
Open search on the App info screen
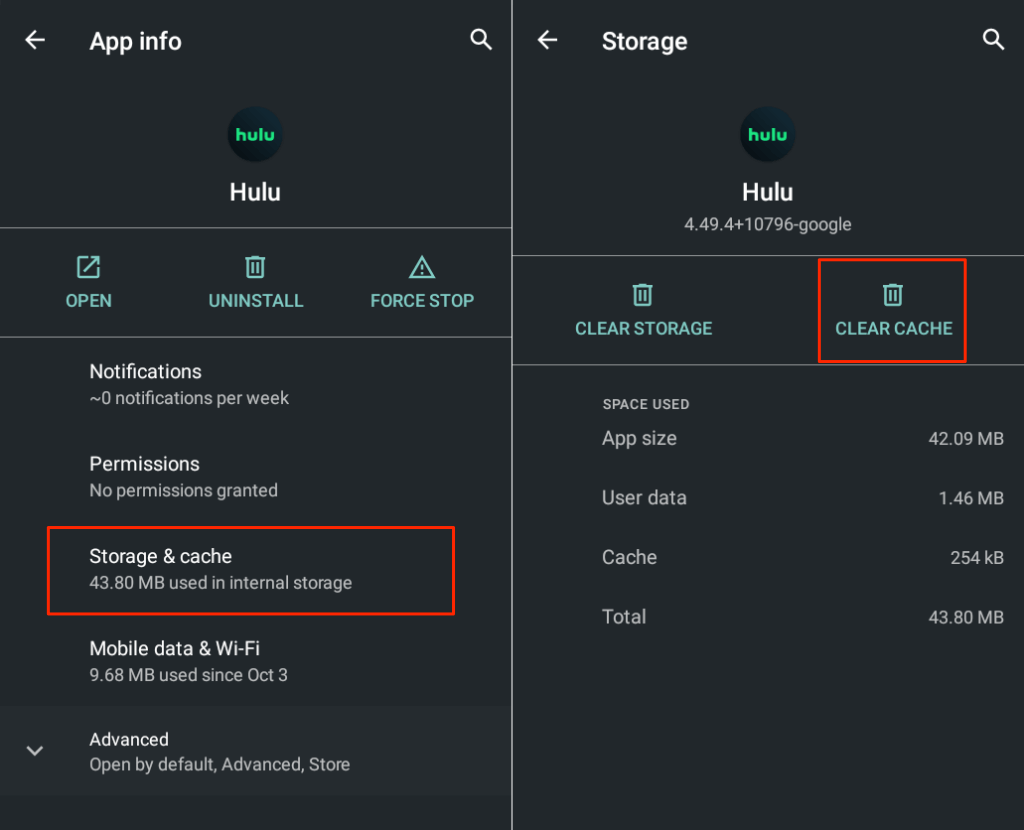(x=481, y=40)
